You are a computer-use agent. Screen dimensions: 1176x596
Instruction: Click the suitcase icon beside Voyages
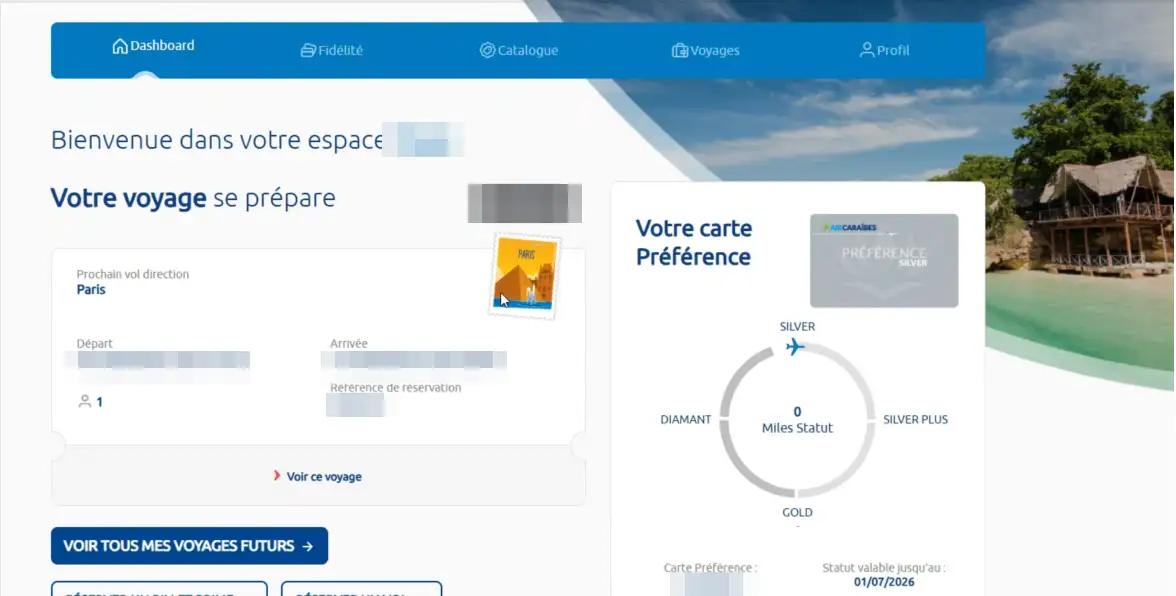click(680, 50)
